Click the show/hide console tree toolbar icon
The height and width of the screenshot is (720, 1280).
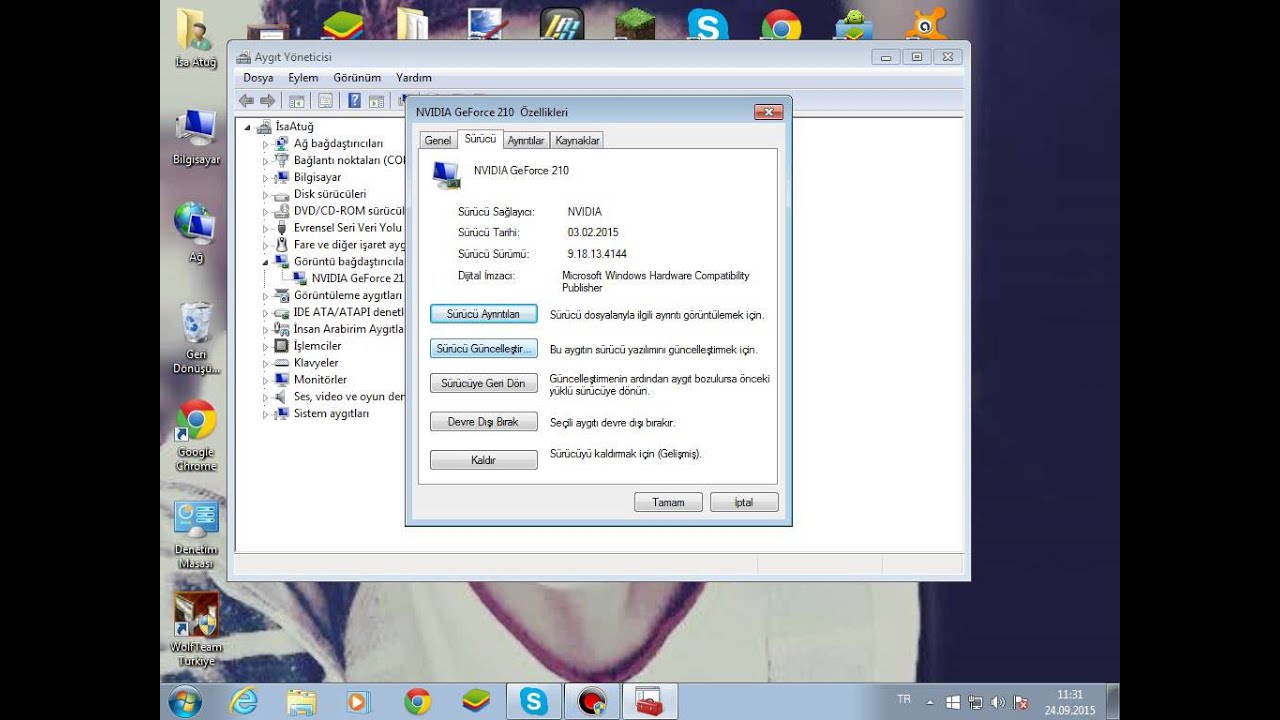pyautogui.click(x=297, y=101)
